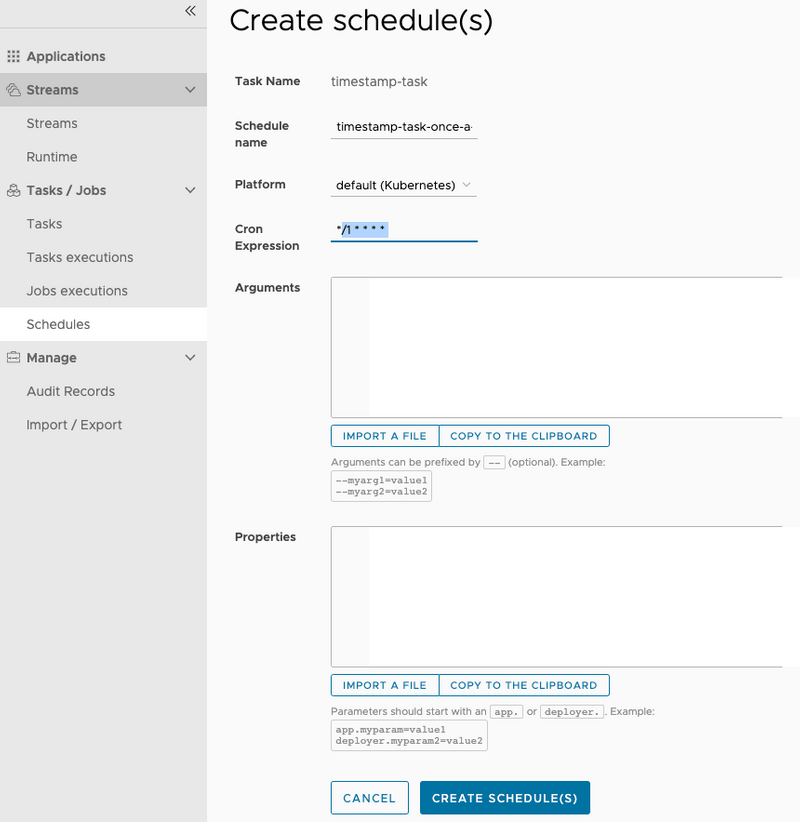Open the Platform dropdown
Viewport: 800px width, 822px height.
(x=403, y=185)
